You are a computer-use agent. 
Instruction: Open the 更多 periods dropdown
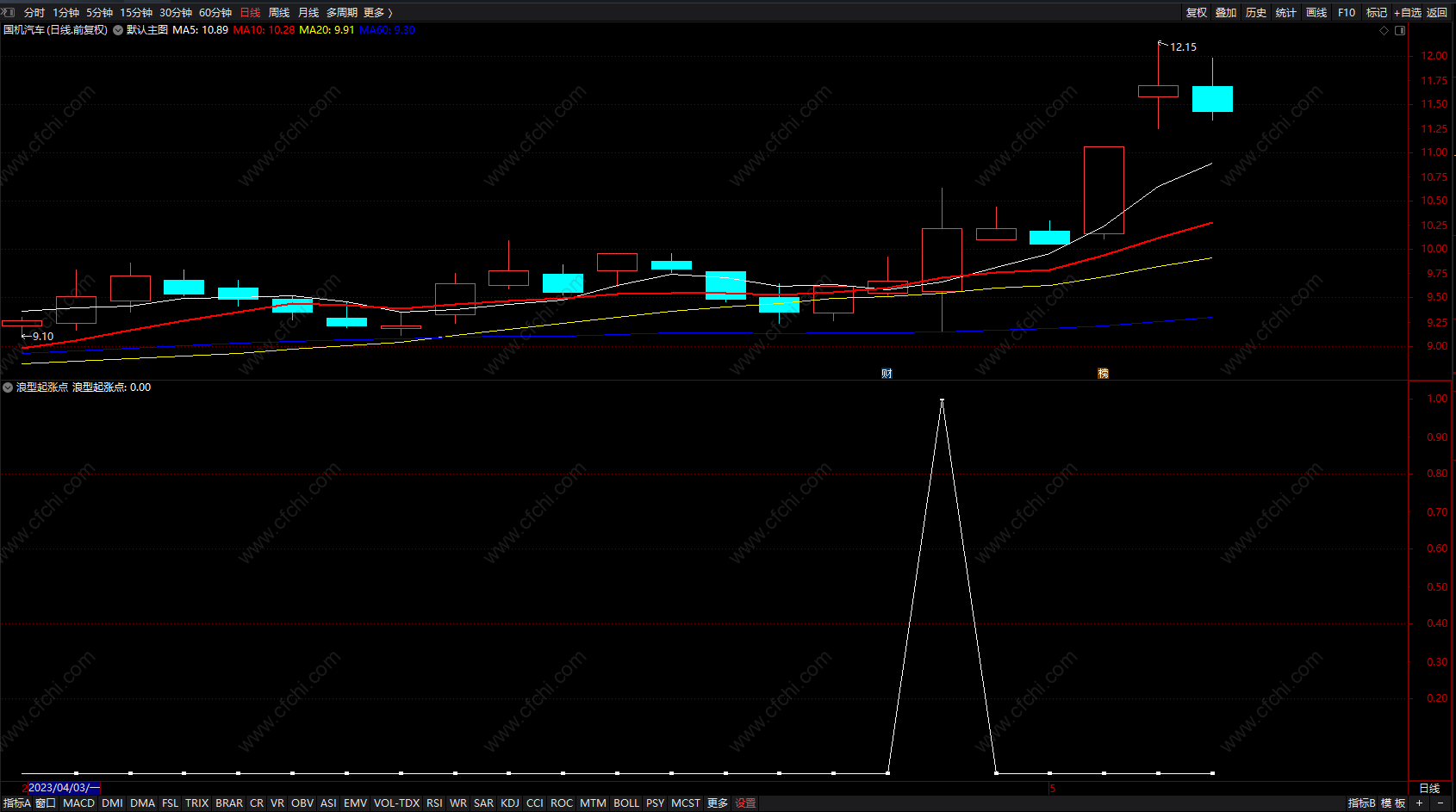pyautogui.click(x=378, y=13)
